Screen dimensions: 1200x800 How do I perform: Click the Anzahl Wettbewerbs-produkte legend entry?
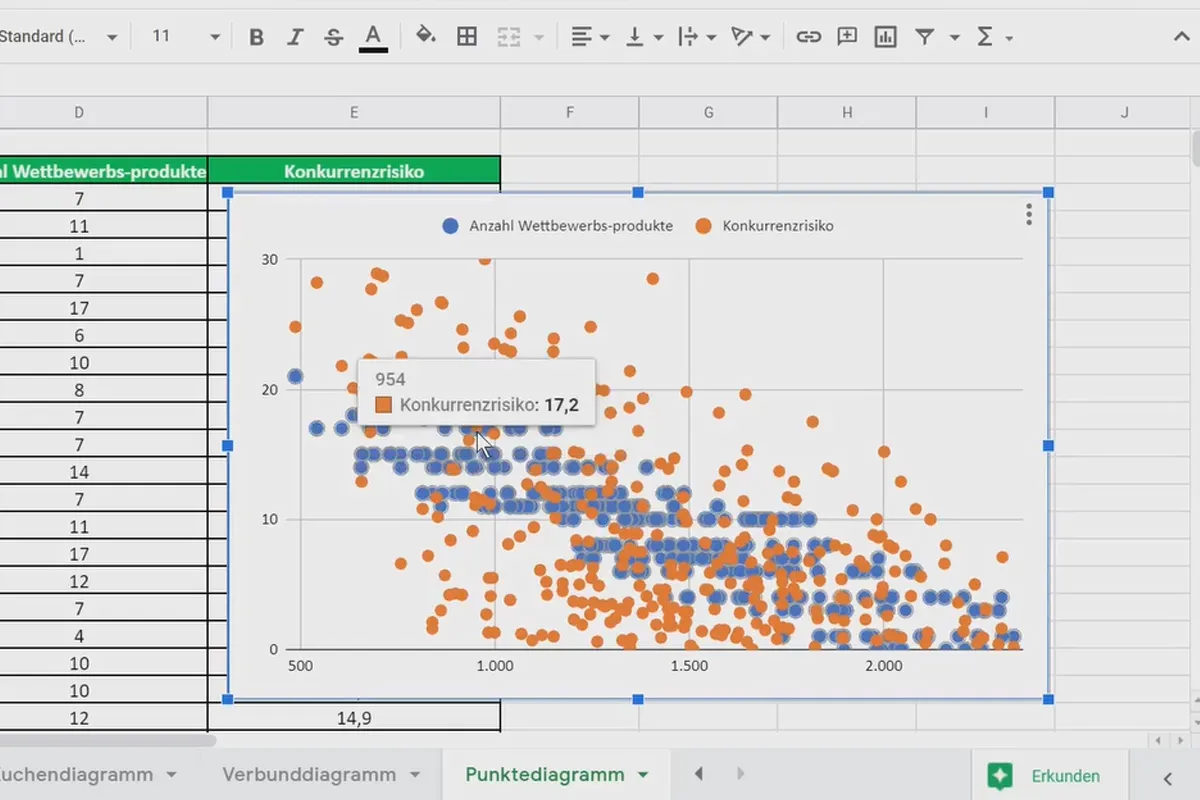click(x=558, y=226)
